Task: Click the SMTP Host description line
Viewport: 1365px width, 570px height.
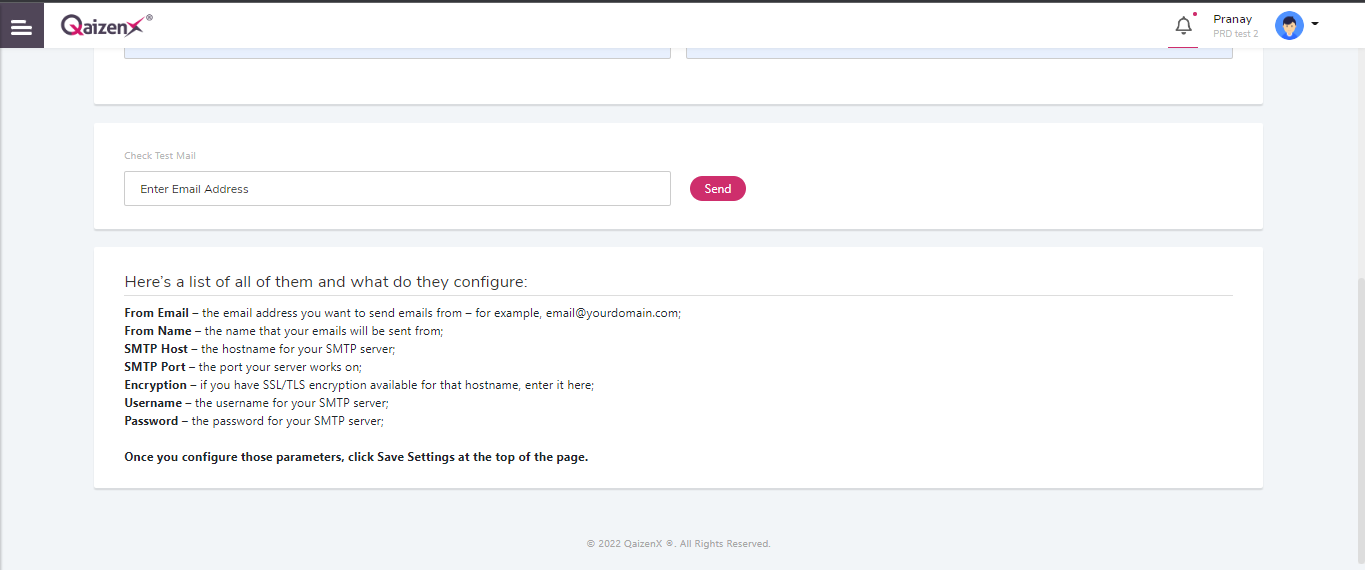Action: click(x=260, y=349)
